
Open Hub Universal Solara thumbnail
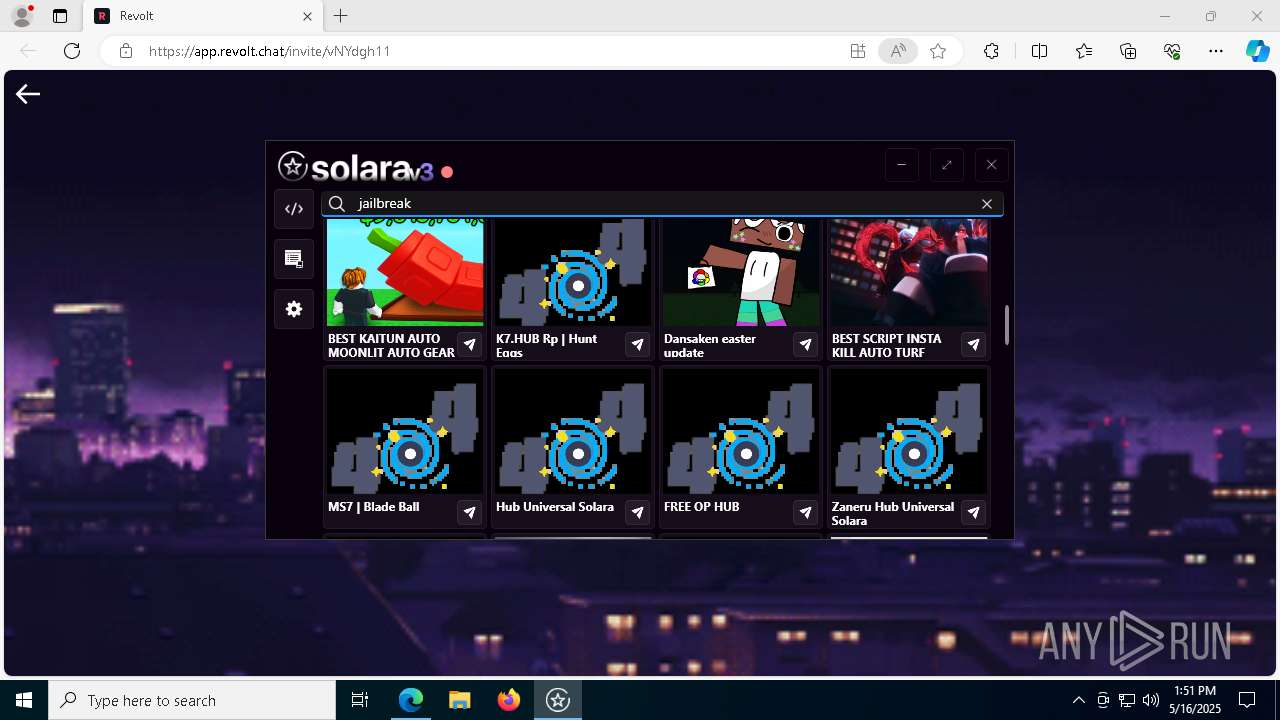pyautogui.click(x=573, y=432)
